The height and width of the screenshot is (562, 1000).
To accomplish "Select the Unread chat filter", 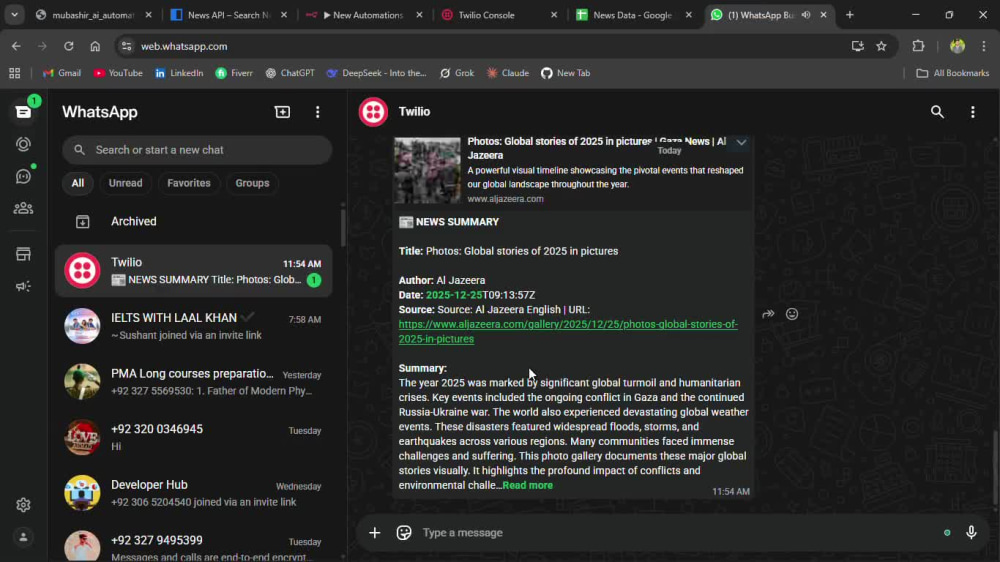I will click(x=126, y=183).
